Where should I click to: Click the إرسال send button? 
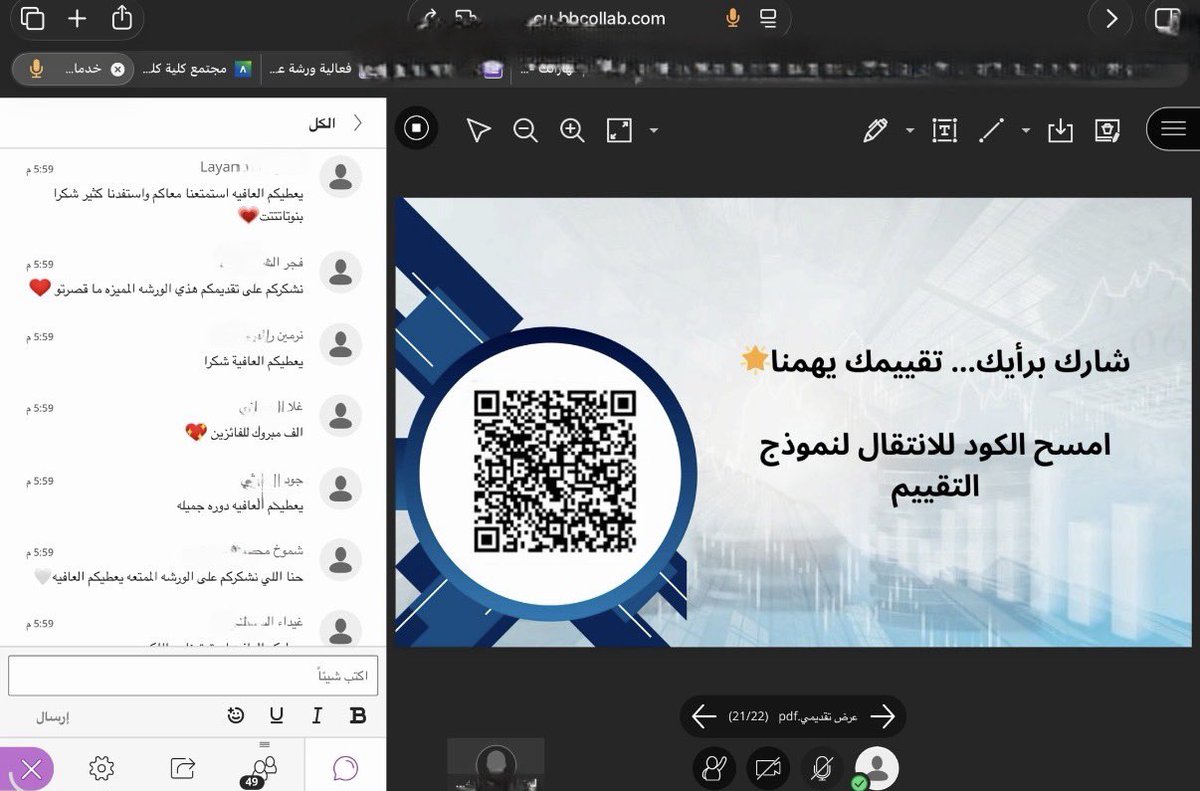pyautogui.click(x=52, y=716)
